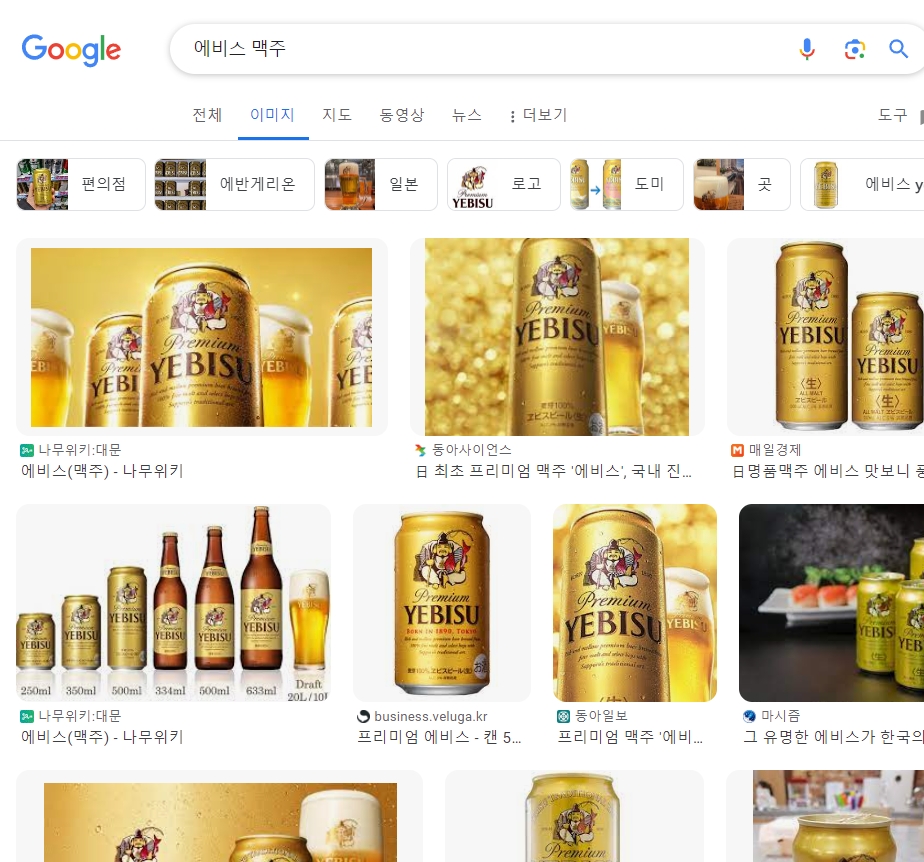Select the 로고 filter chip with YEBISU thumbnail
Screen dimensions: 924x862
tap(504, 184)
